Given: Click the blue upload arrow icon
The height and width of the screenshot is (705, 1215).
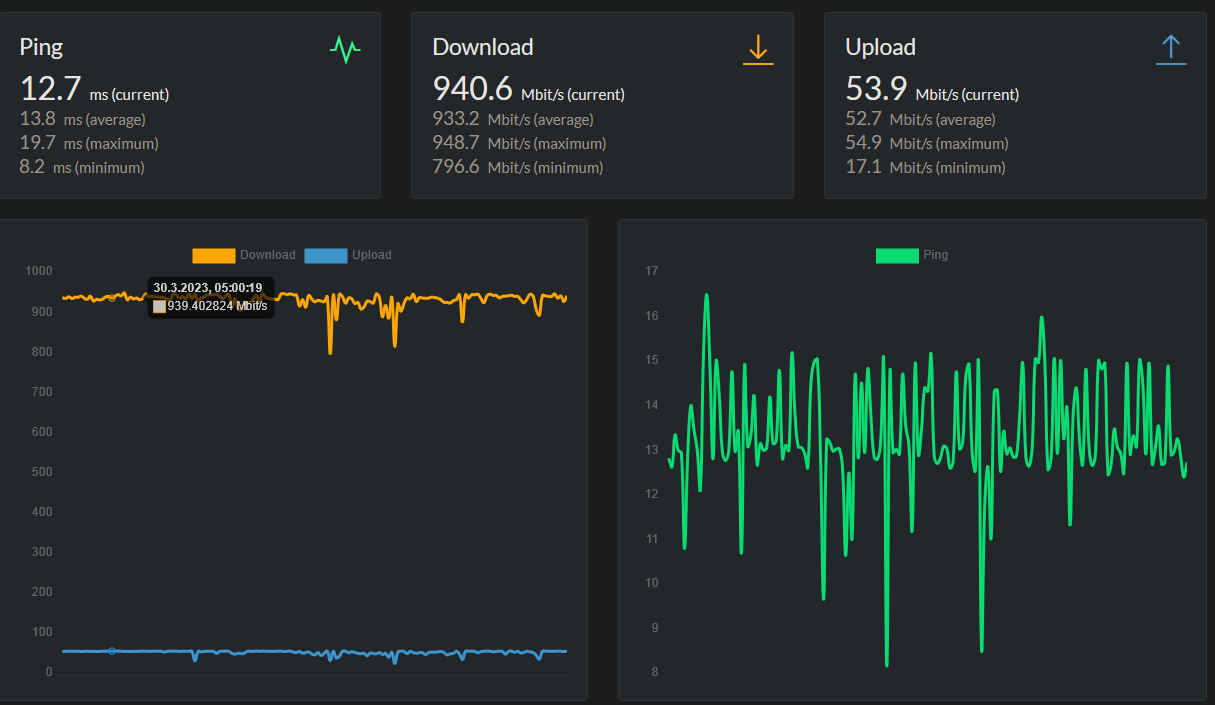Looking at the screenshot, I should point(1171,49).
